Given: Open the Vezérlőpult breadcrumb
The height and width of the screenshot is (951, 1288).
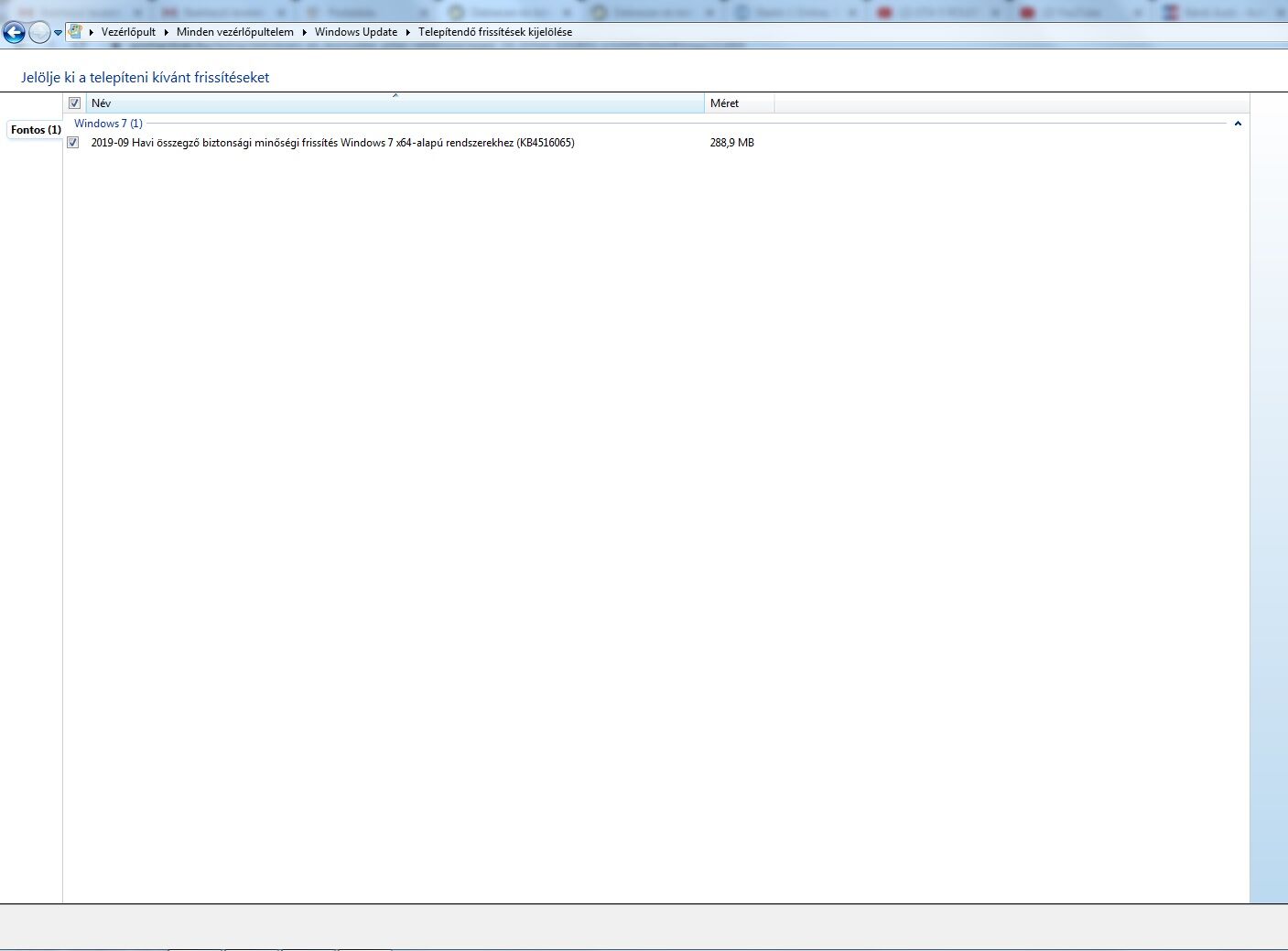Looking at the screenshot, I should [128, 32].
